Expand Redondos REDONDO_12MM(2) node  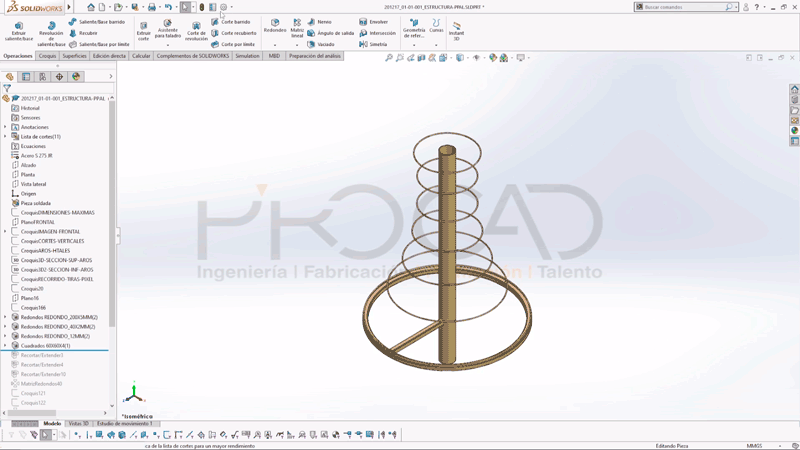coord(5,336)
